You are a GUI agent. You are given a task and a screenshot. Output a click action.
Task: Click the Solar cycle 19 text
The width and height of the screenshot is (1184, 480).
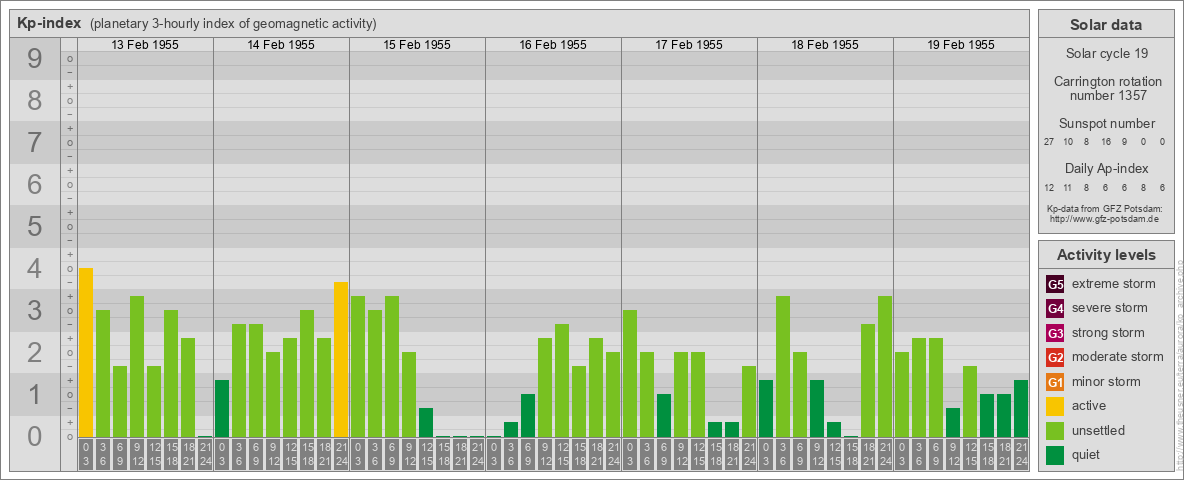click(x=1106, y=54)
